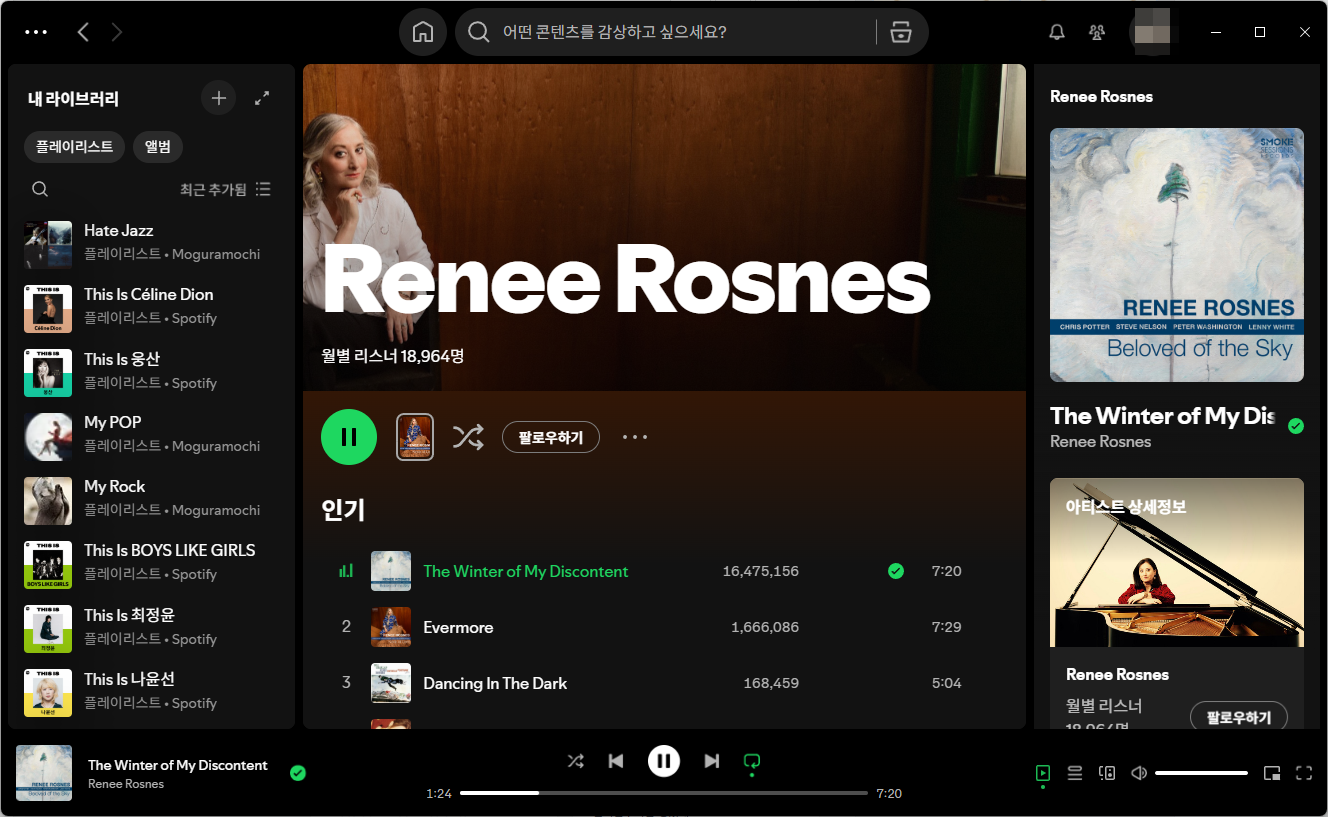Open the three-dot app menu at top left

36,32
